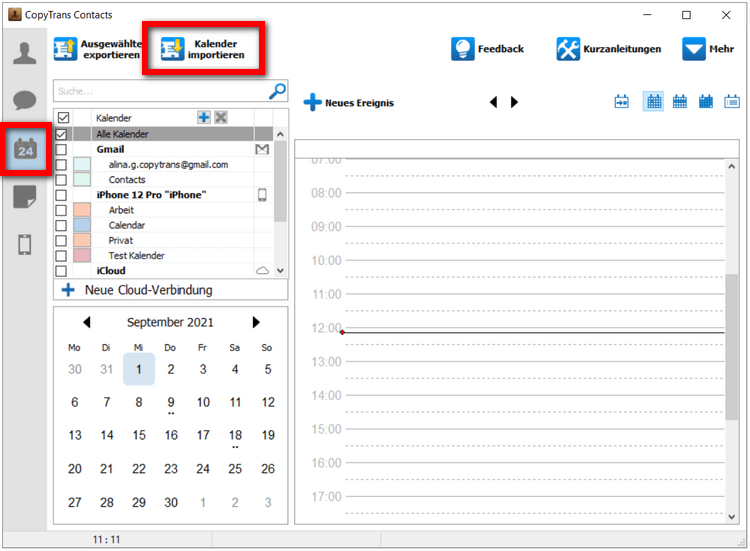Click the iPhone device icon in list

[262, 195]
